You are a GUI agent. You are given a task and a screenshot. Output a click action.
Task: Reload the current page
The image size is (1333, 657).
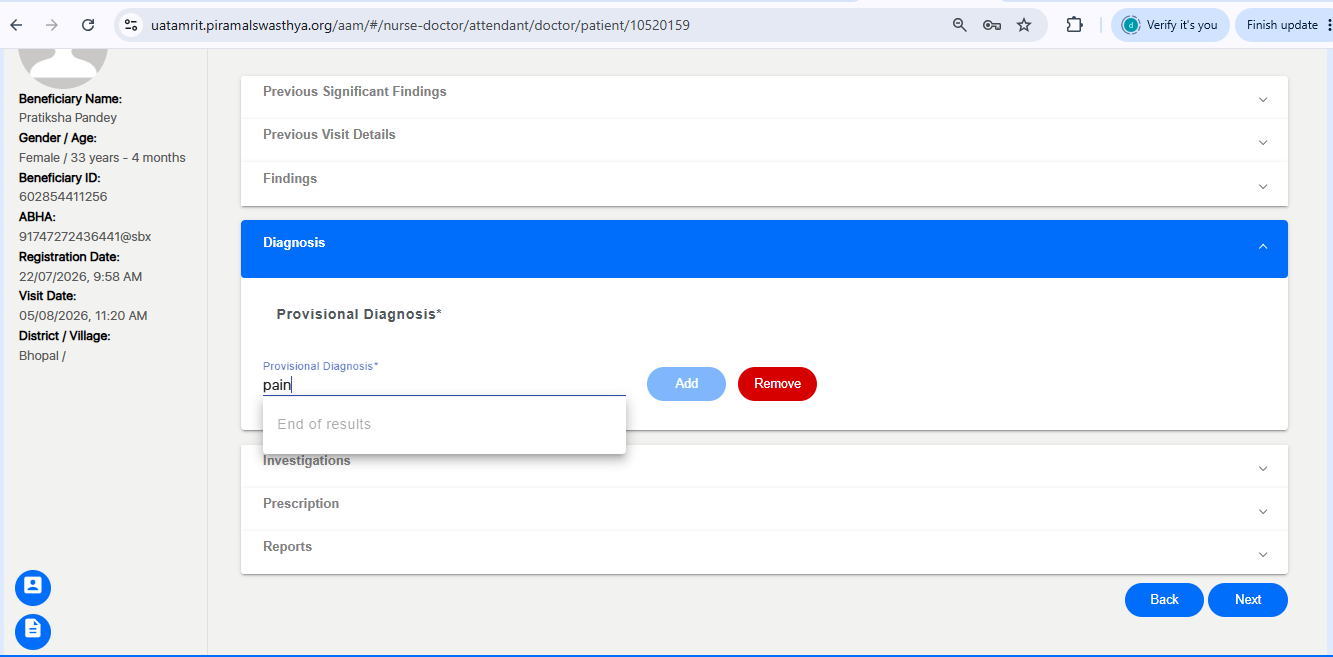[88, 25]
